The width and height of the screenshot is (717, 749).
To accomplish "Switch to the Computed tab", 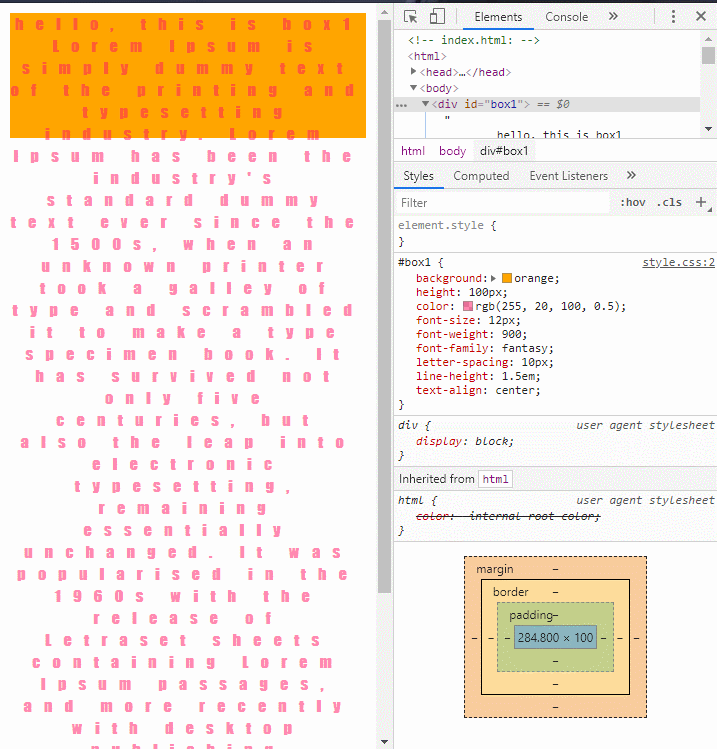I will [x=481, y=176].
